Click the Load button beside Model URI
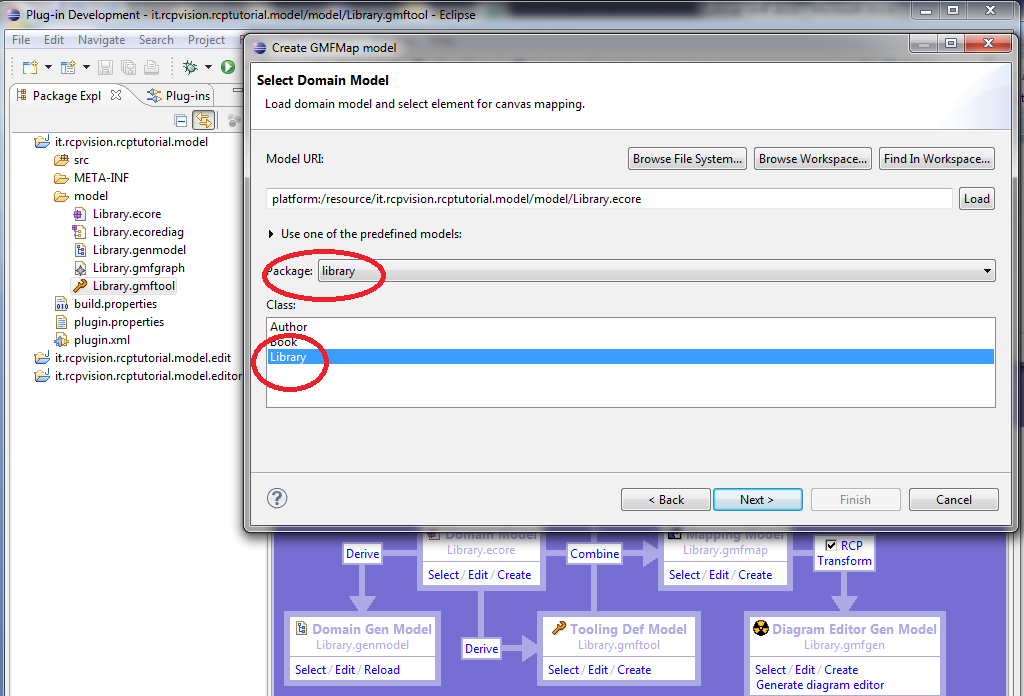 [x=976, y=198]
